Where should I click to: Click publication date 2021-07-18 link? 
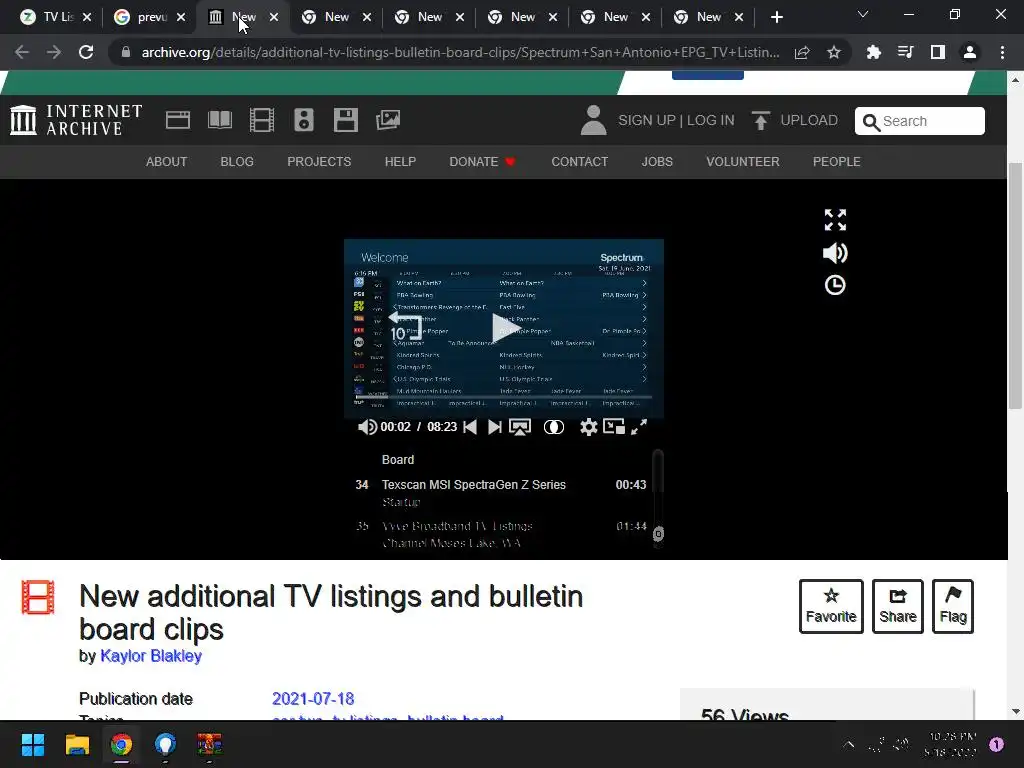[x=313, y=699]
